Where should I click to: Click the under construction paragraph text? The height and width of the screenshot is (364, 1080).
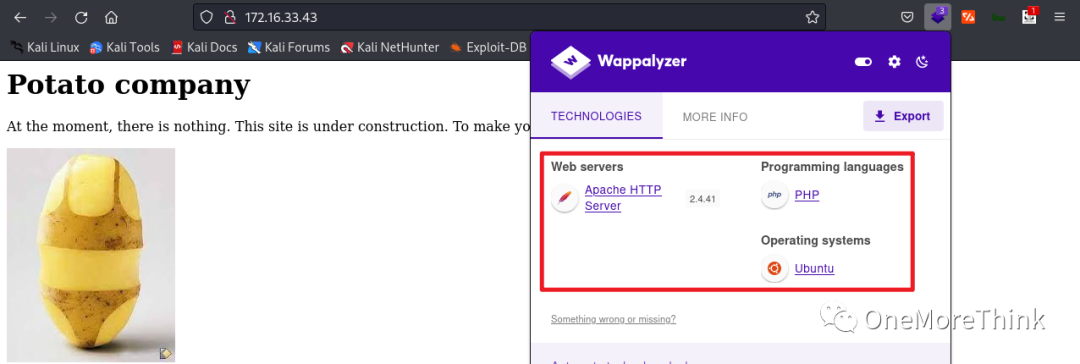point(268,126)
